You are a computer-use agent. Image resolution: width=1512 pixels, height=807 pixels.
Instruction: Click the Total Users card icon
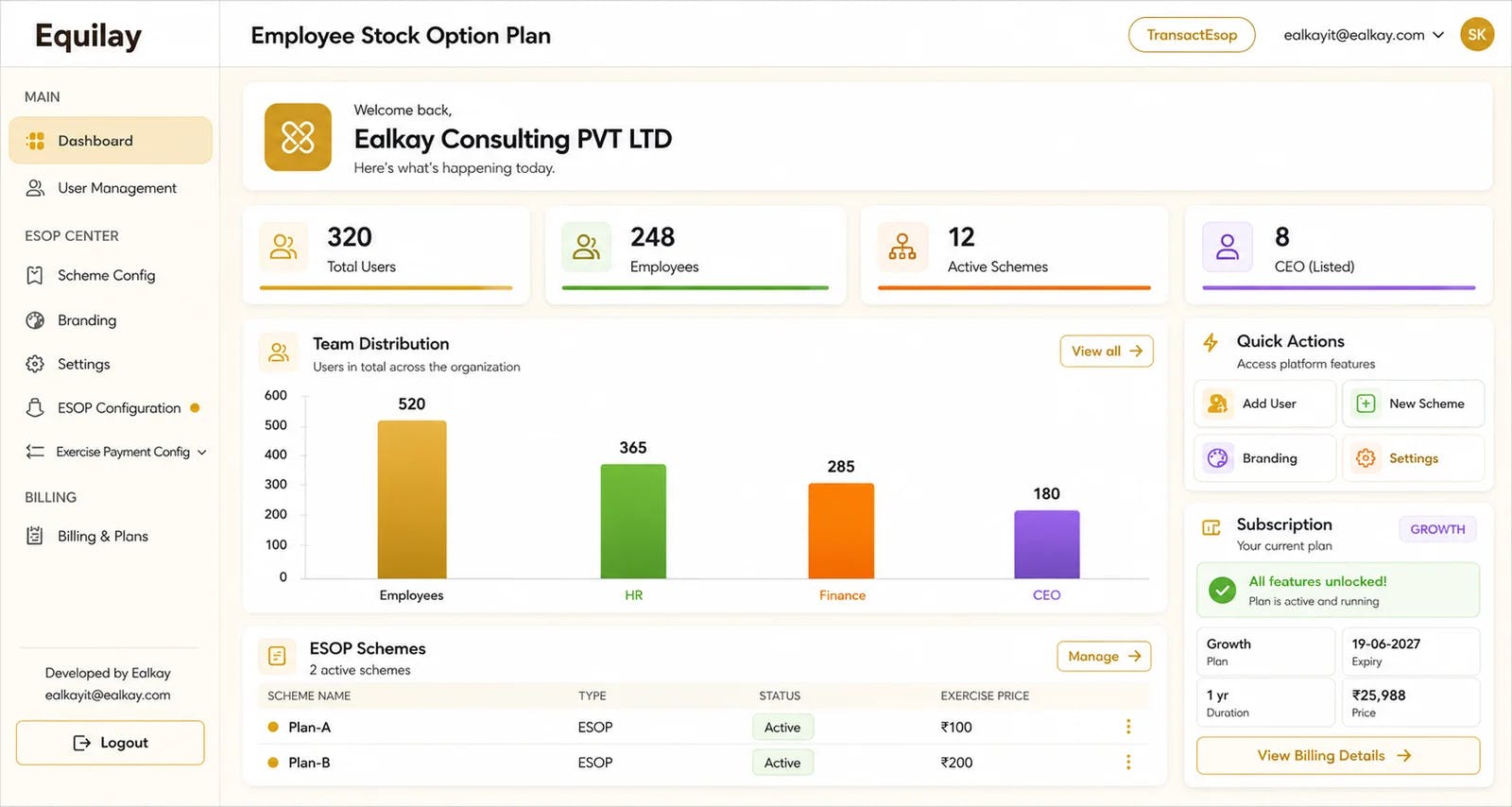tap(283, 247)
